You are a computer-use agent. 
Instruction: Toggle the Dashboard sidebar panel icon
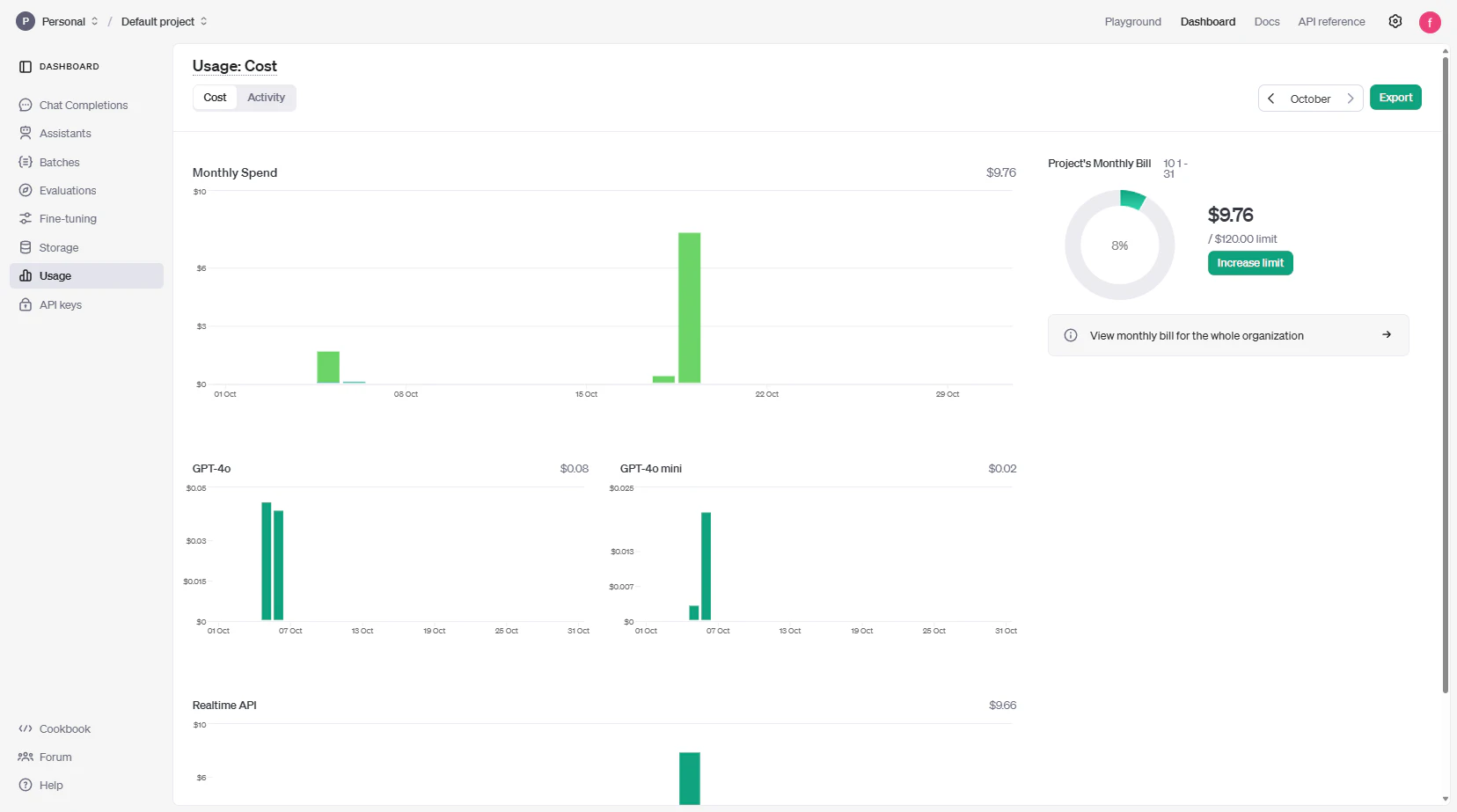coord(26,67)
